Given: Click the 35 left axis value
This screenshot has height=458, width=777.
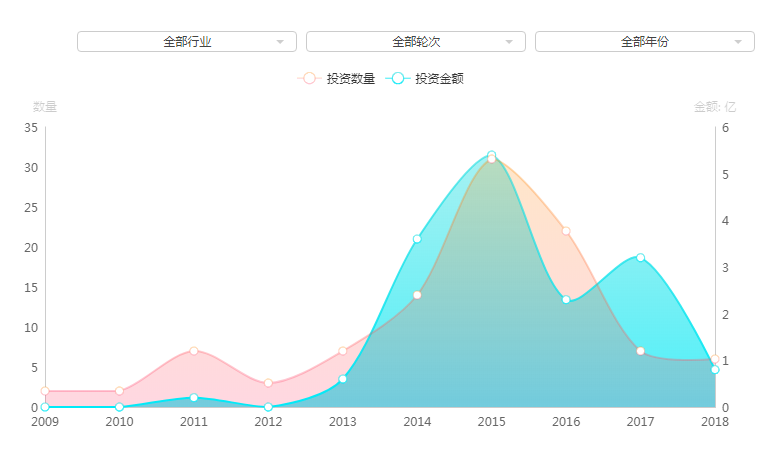Looking at the screenshot, I should click(x=31, y=128).
